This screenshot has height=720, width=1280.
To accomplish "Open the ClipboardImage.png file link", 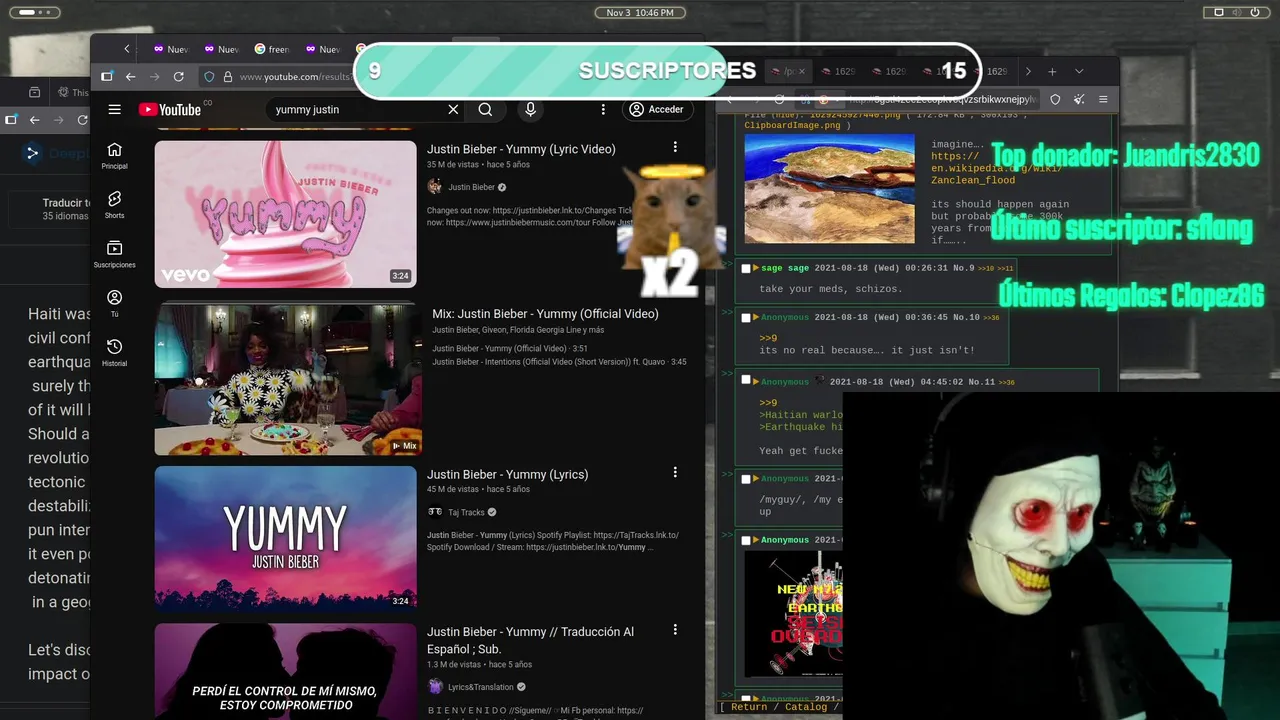I will 795,126.
